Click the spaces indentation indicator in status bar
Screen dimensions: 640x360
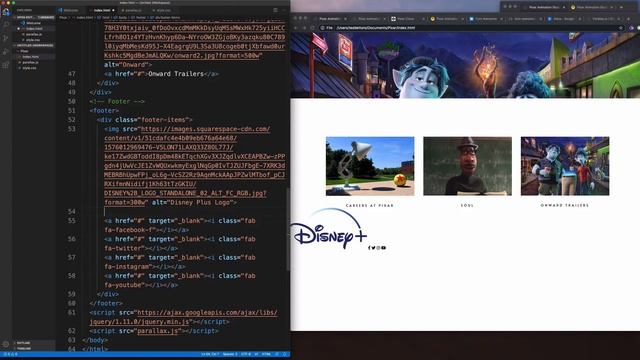(230, 354)
